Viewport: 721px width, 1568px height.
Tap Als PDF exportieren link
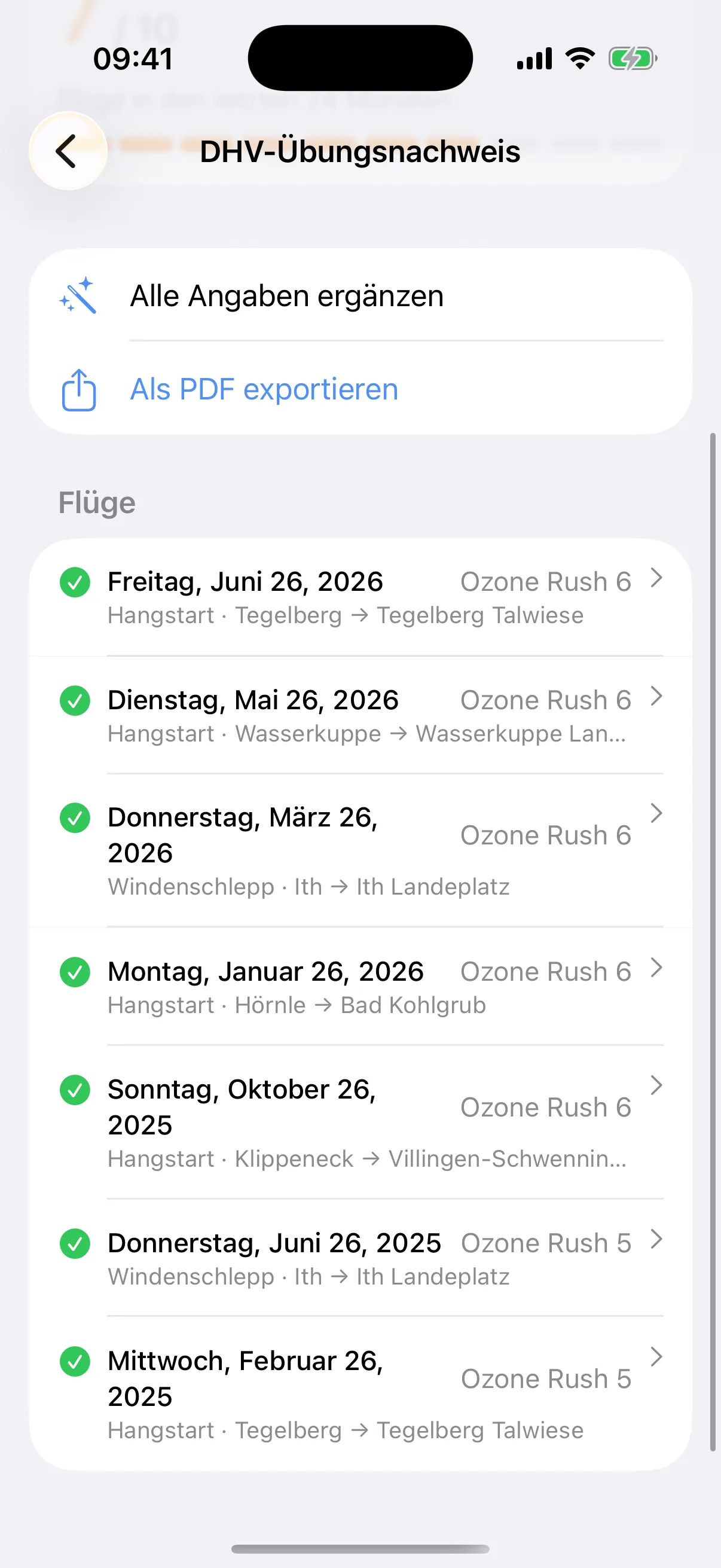pos(264,389)
